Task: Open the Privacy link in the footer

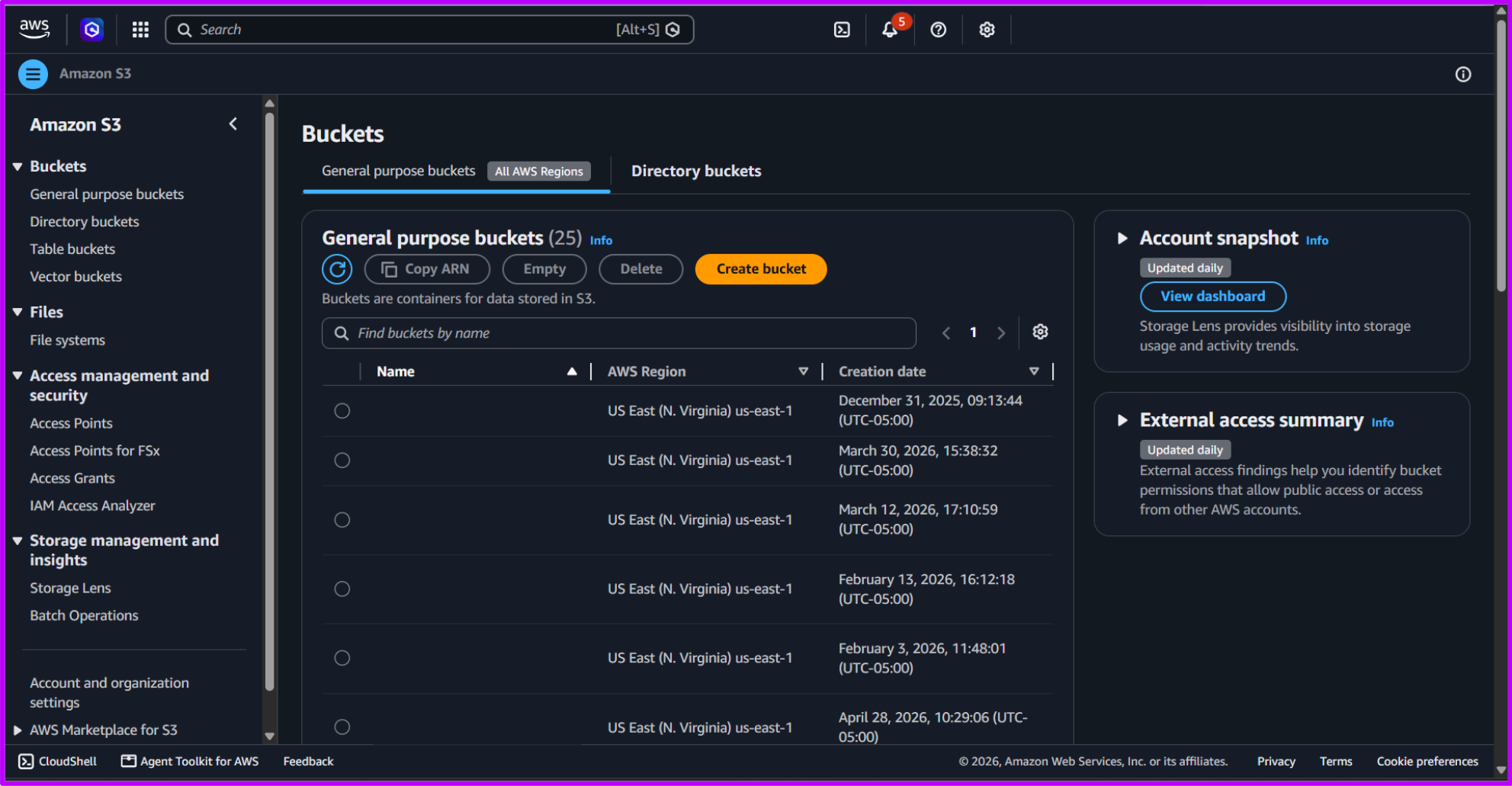Action: 1276,761
